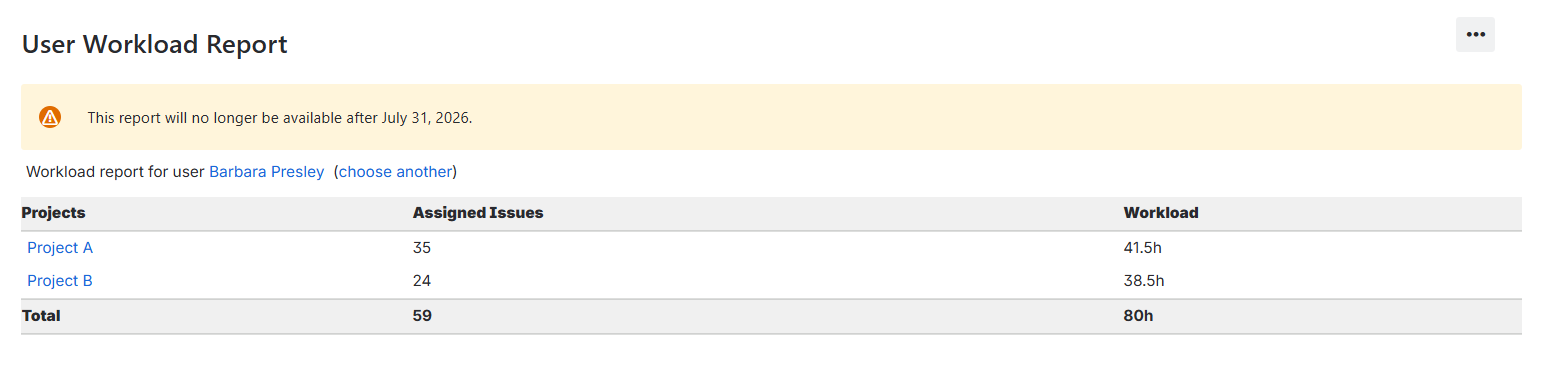Open the Project B link
The height and width of the screenshot is (367, 1549).
[60, 281]
